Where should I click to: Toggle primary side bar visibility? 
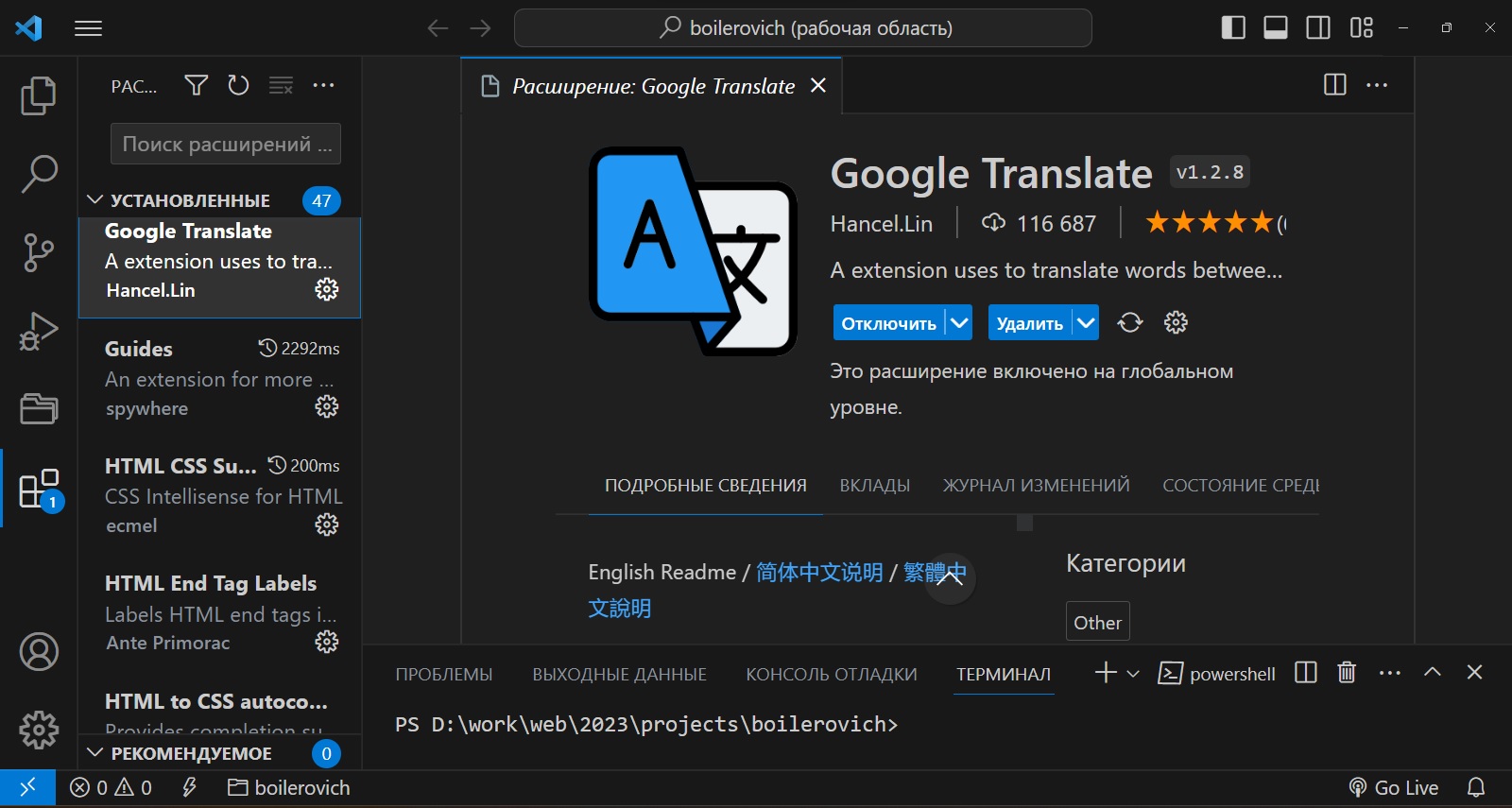1233,28
